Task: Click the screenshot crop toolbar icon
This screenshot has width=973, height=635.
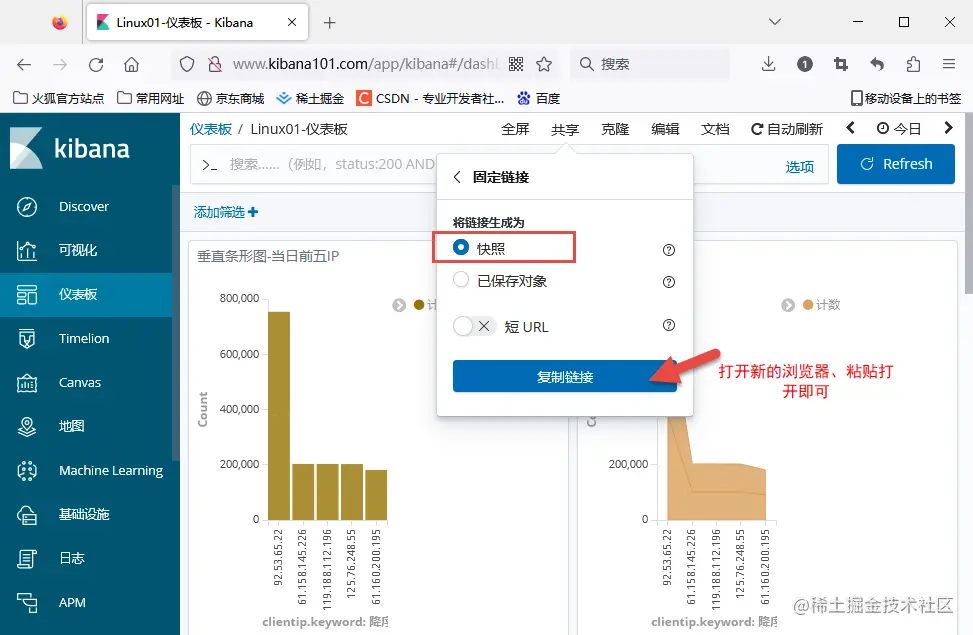Action: click(841, 64)
